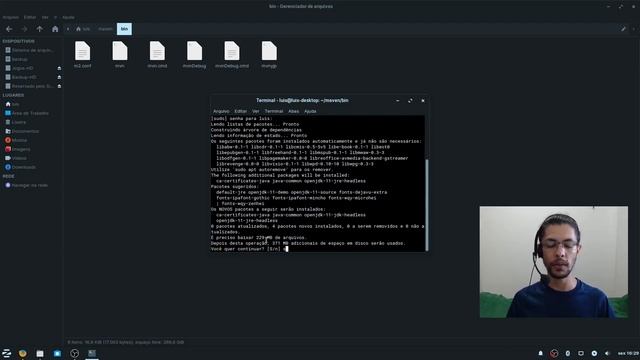Open the luis home path breadcrumb
Image resolution: width=640 pixels, height=360 pixels.
point(83,29)
